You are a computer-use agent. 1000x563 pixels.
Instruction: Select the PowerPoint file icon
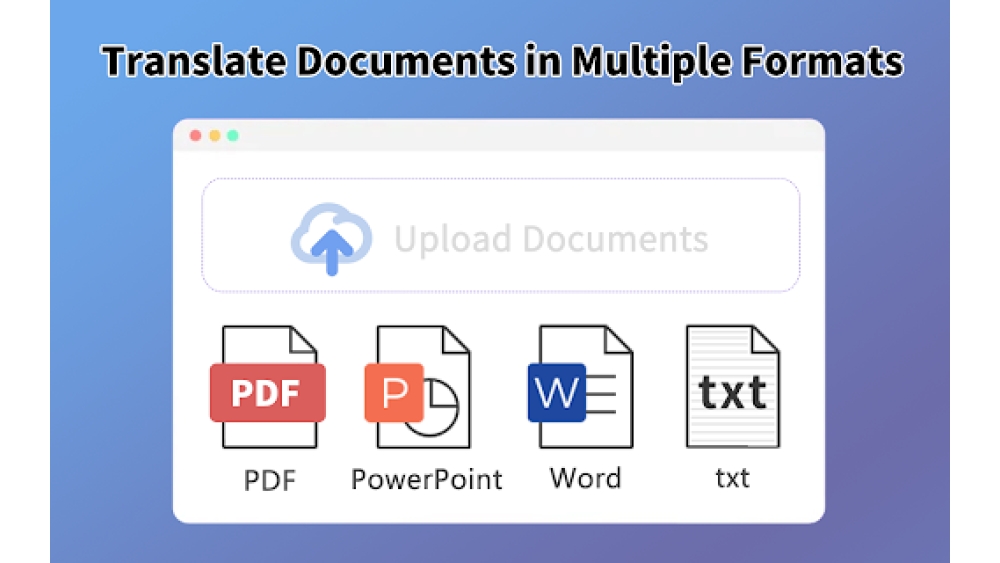(x=418, y=387)
